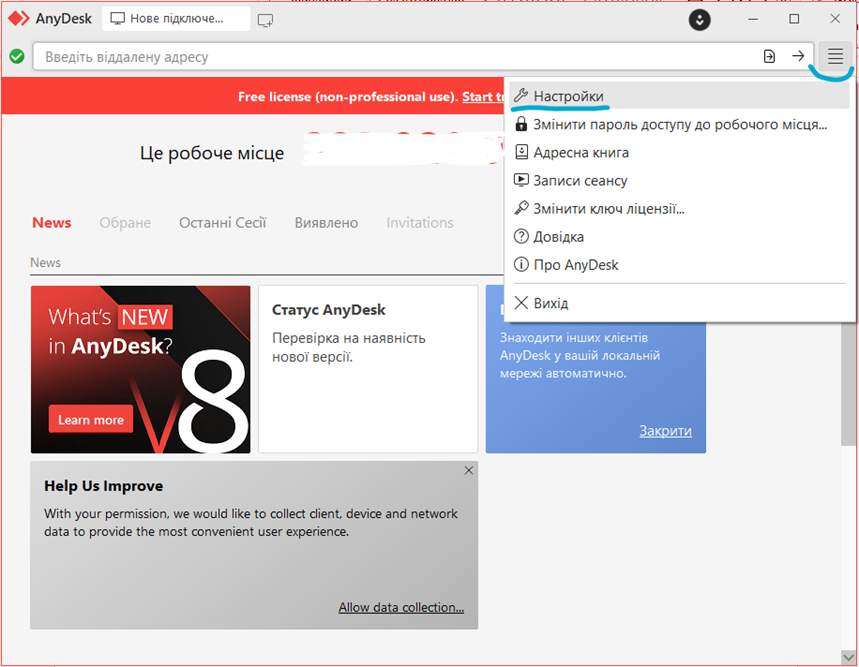Close the Help Us Improve panel
Screen dimensions: 859x667
tap(468, 471)
